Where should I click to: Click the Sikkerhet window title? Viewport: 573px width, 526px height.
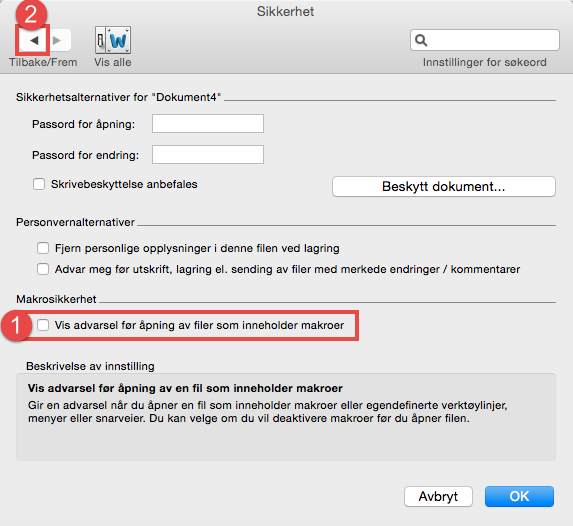[x=285, y=12]
